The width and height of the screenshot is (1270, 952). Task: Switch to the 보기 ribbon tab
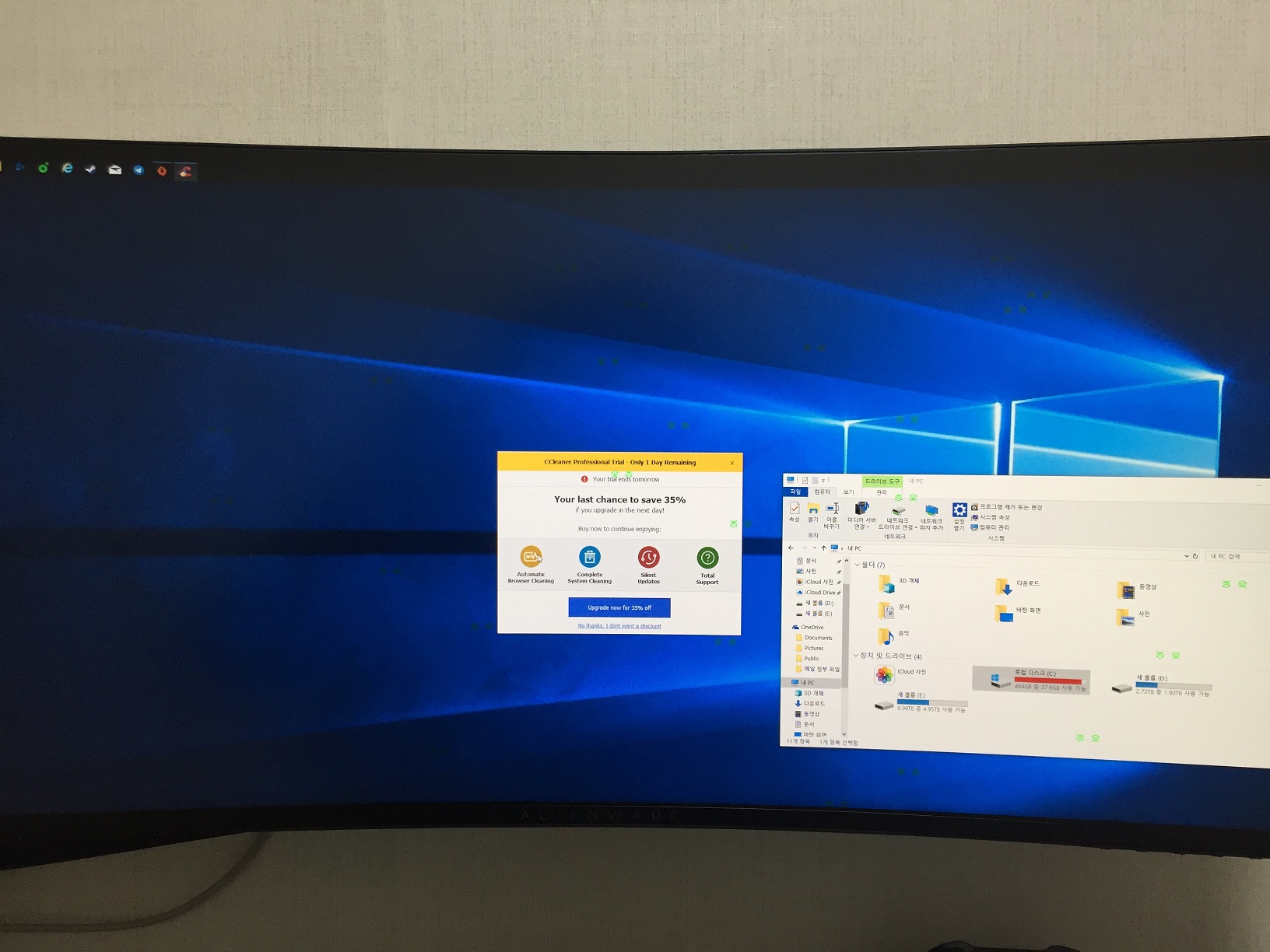click(x=849, y=492)
